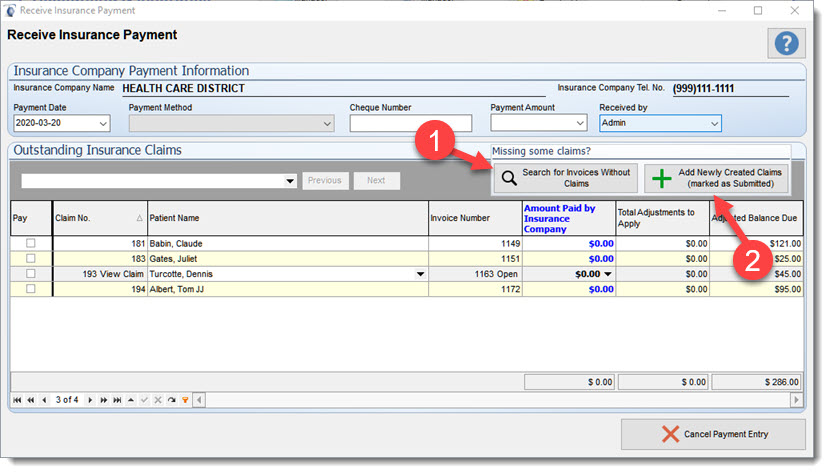Click $121.00 adjusted balance due cell
Viewport: 829px width, 473px height.
757,244
